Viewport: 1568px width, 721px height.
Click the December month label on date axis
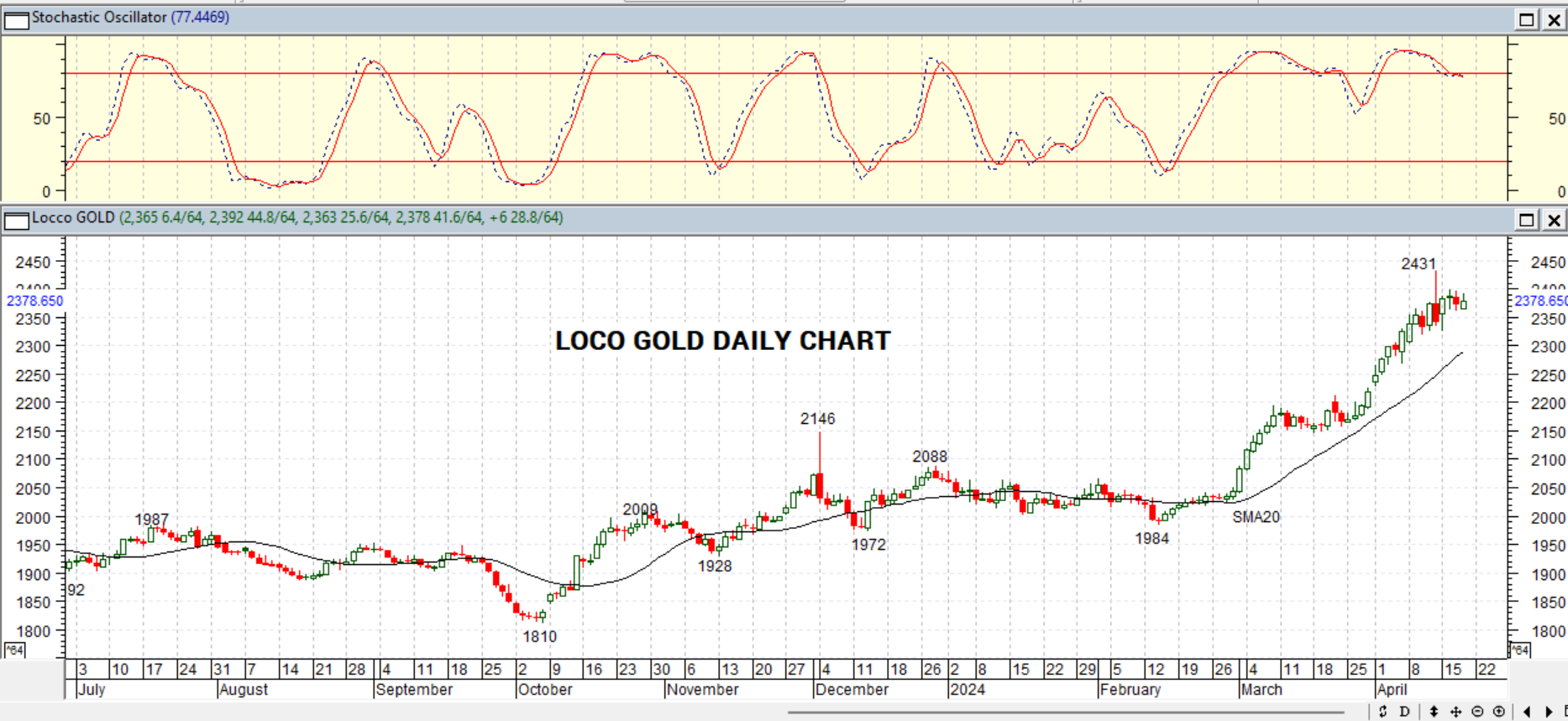pos(852,689)
